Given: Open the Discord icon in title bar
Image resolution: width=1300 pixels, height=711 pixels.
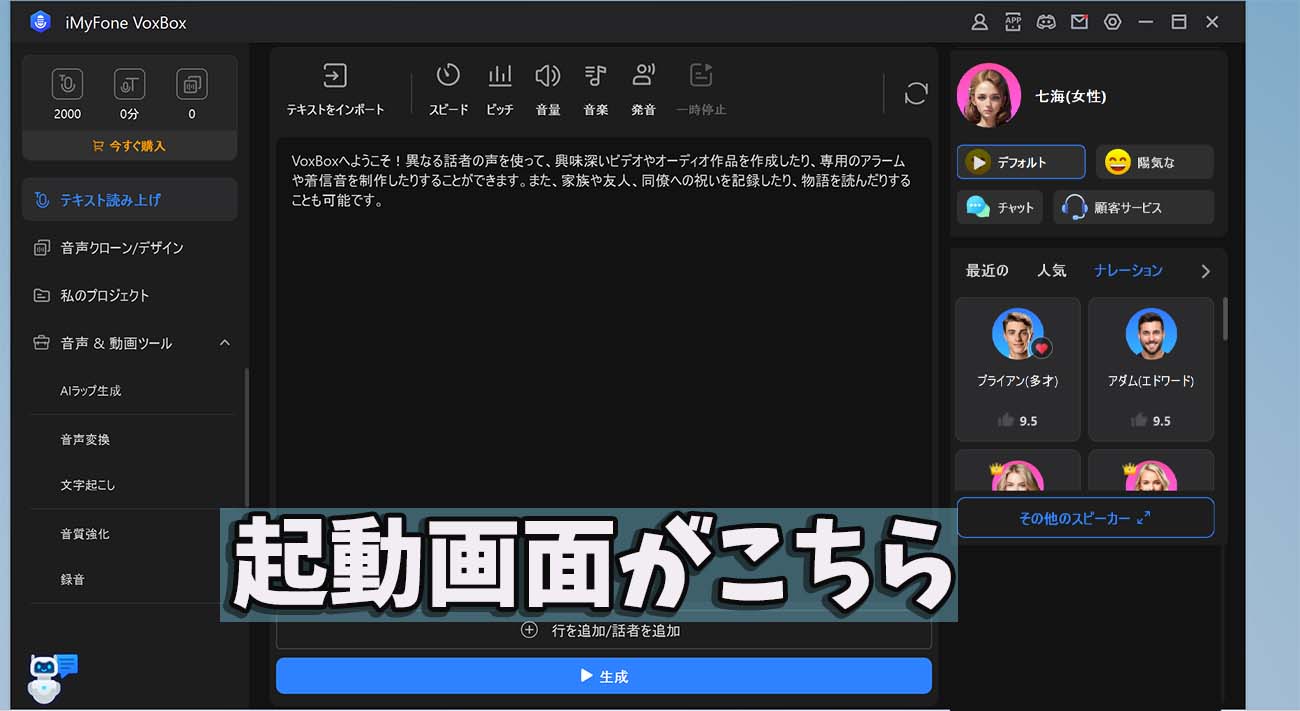Looking at the screenshot, I should (x=1046, y=22).
